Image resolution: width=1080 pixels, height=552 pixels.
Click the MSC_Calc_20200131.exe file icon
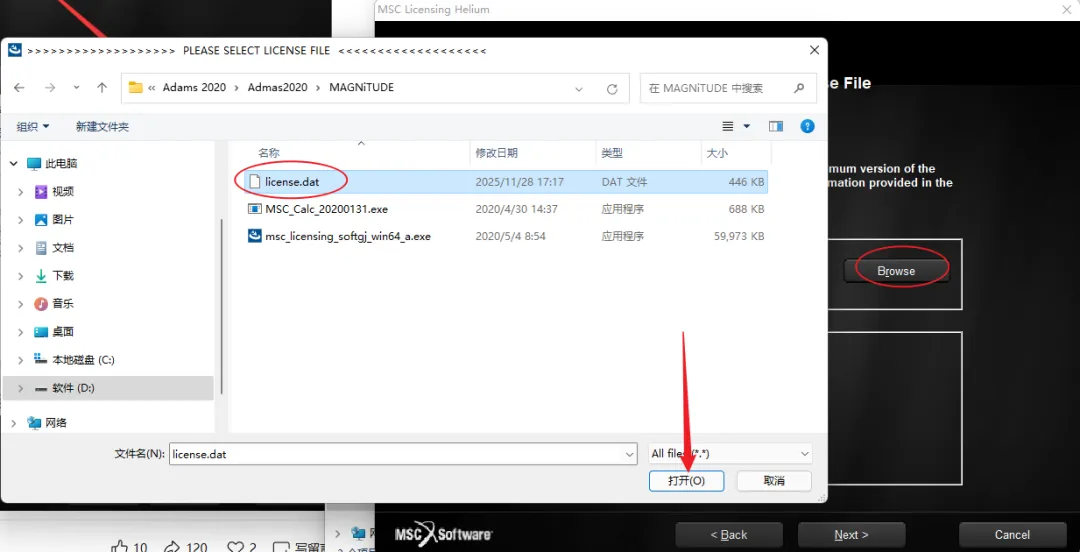255,209
